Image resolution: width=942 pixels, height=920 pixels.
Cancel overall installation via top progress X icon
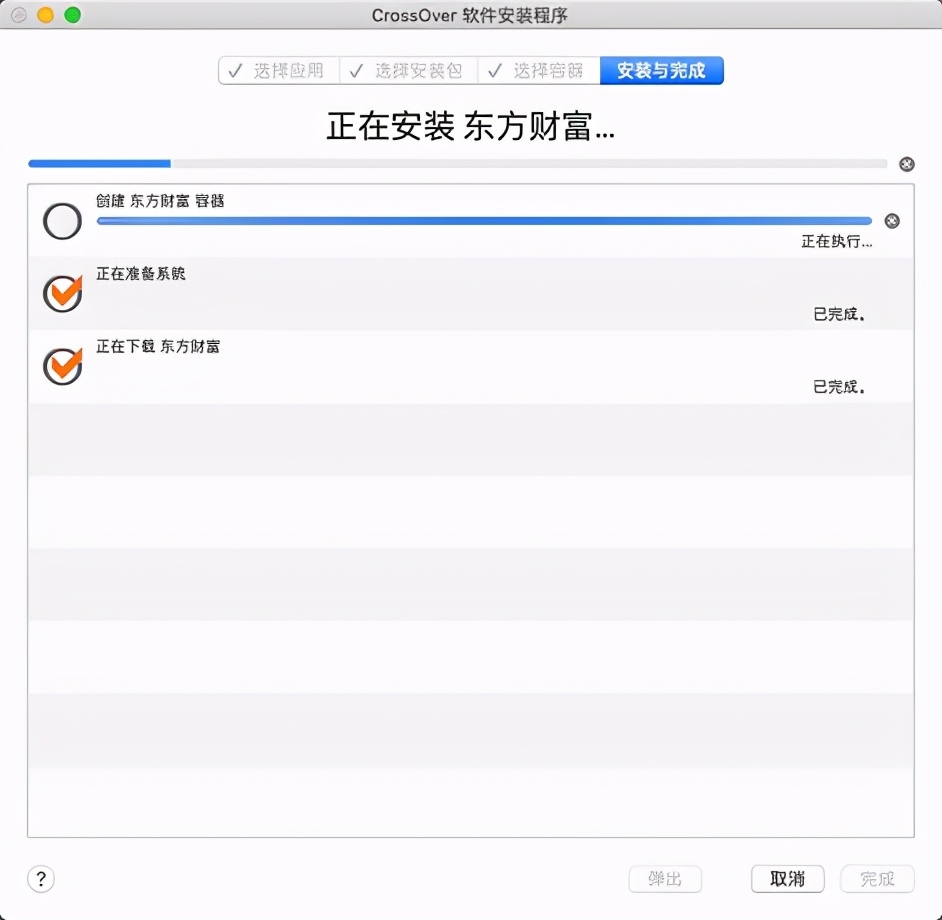(x=907, y=164)
